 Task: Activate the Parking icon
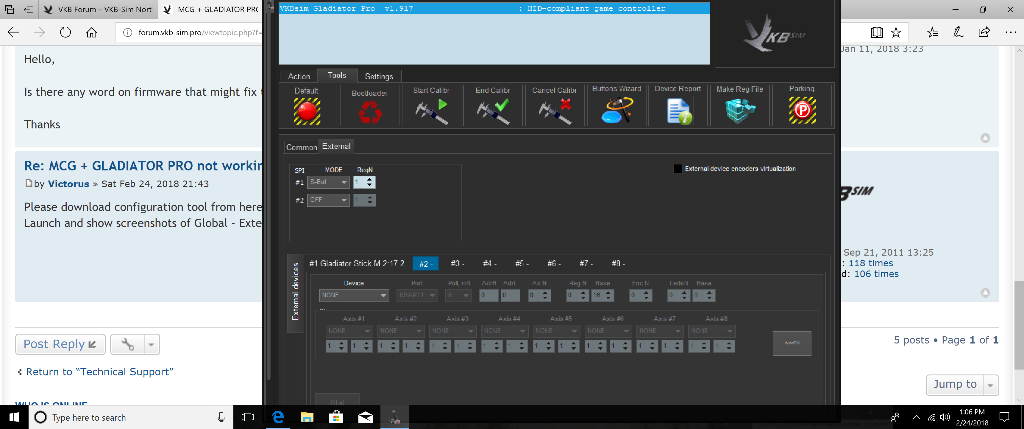(x=801, y=112)
